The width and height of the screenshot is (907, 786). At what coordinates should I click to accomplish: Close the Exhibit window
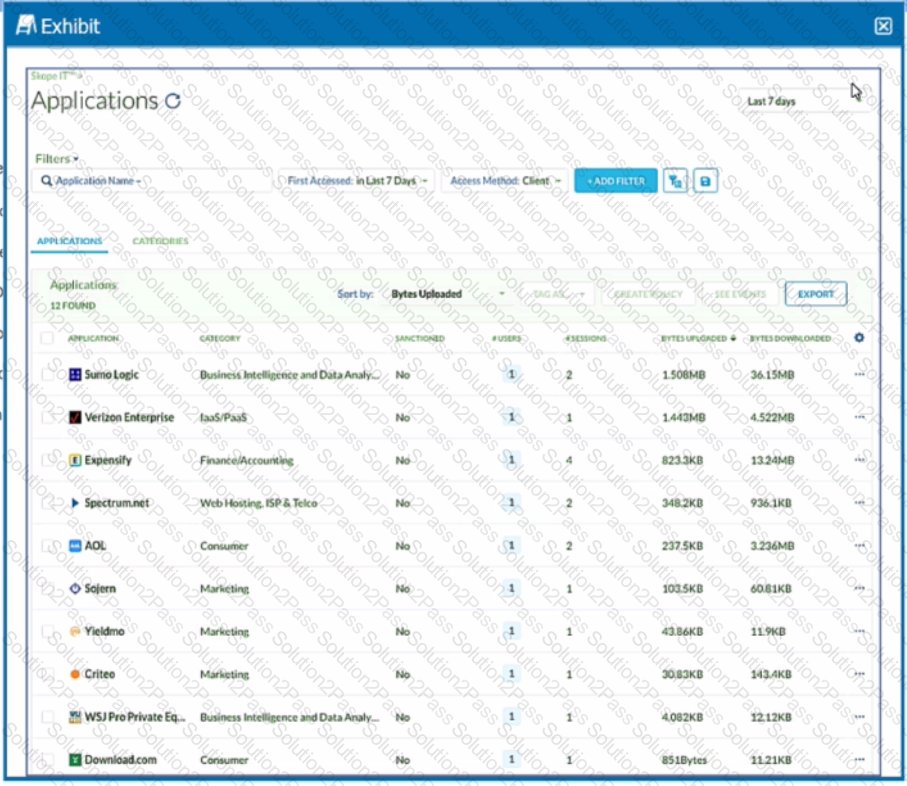pyautogui.click(x=883, y=26)
